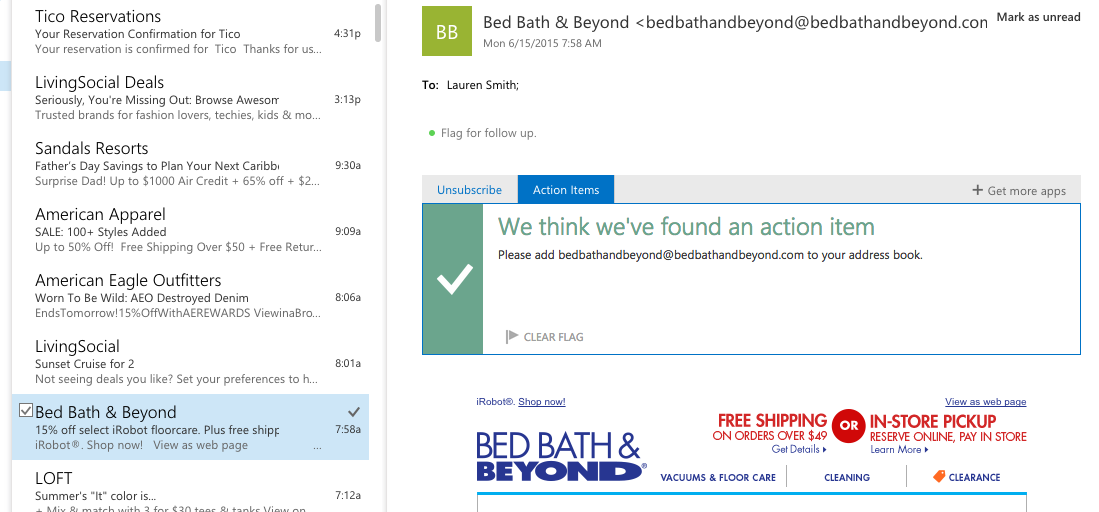Click the date Mon 6/15/2015 7:58 AM
Image resolution: width=1099 pixels, height=512 pixels.
coord(542,43)
